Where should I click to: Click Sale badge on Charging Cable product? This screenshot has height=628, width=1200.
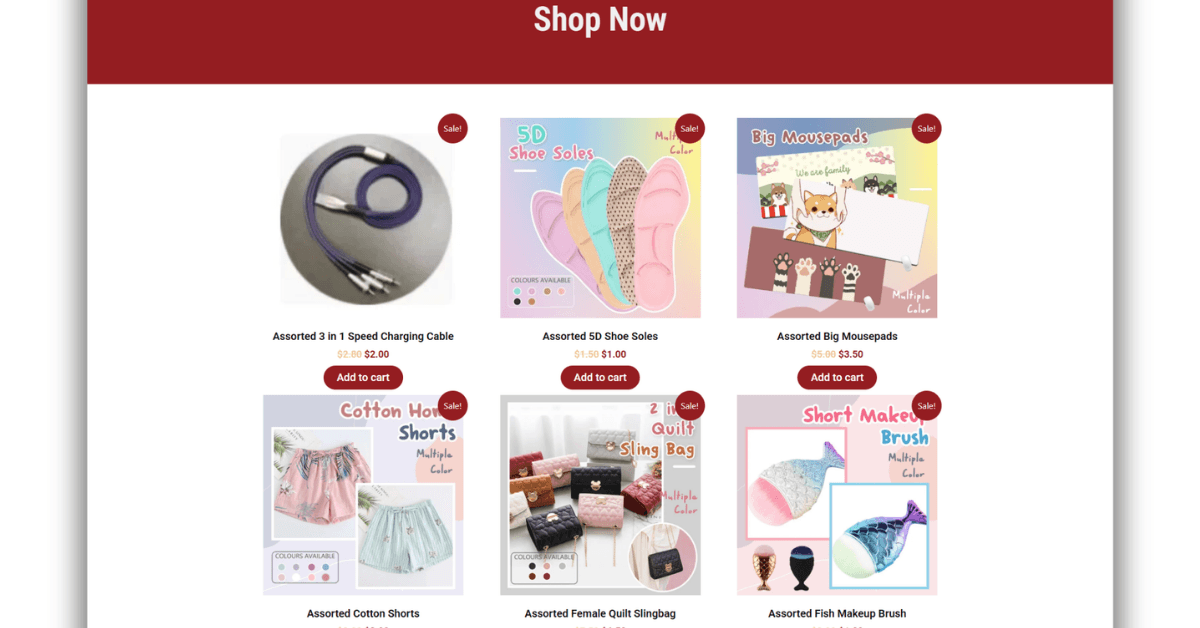pyautogui.click(x=453, y=128)
